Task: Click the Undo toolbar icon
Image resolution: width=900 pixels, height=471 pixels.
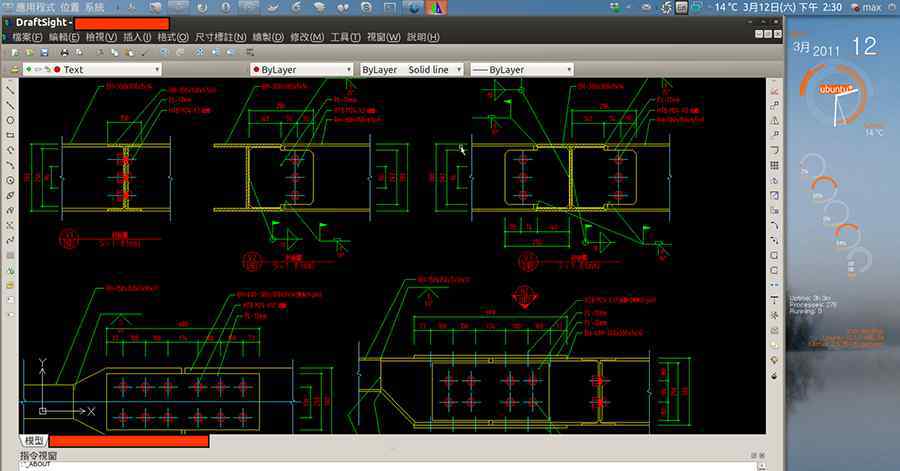Action: coord(165,53)
